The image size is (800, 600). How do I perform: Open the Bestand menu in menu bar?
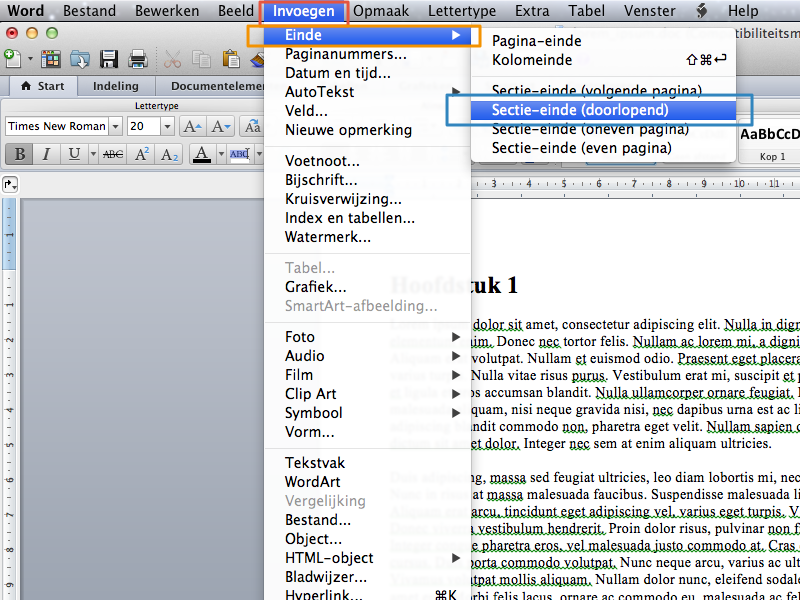pyautogui.click(x=89, y=11)
